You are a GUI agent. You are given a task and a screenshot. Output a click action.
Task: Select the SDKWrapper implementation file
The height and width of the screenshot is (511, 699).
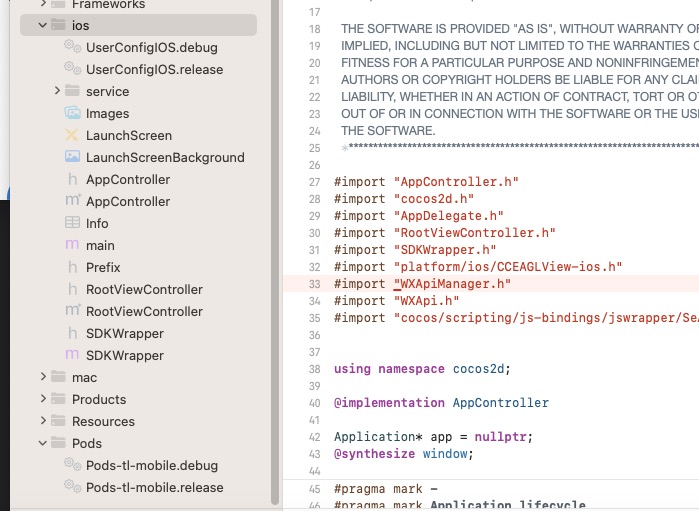coord(124,355)
